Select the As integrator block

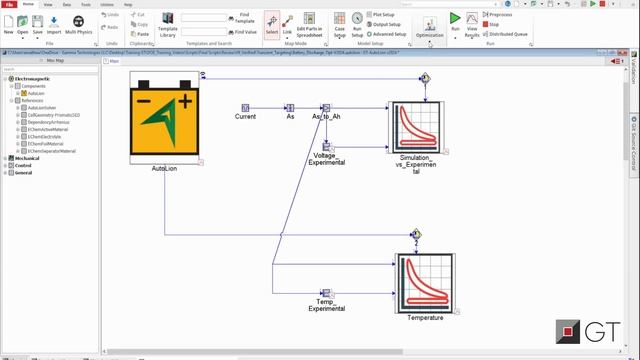pyautogui.click(x=290, y=108)
